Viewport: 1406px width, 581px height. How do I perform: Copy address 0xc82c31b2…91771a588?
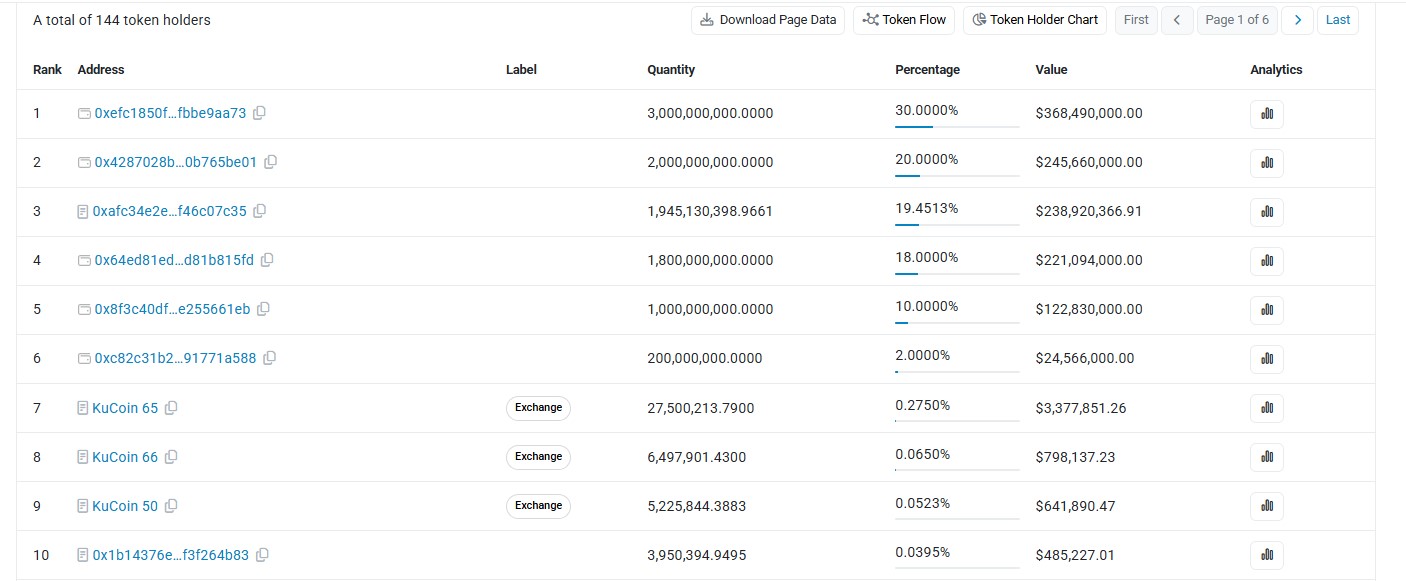[x=269, y=358]
